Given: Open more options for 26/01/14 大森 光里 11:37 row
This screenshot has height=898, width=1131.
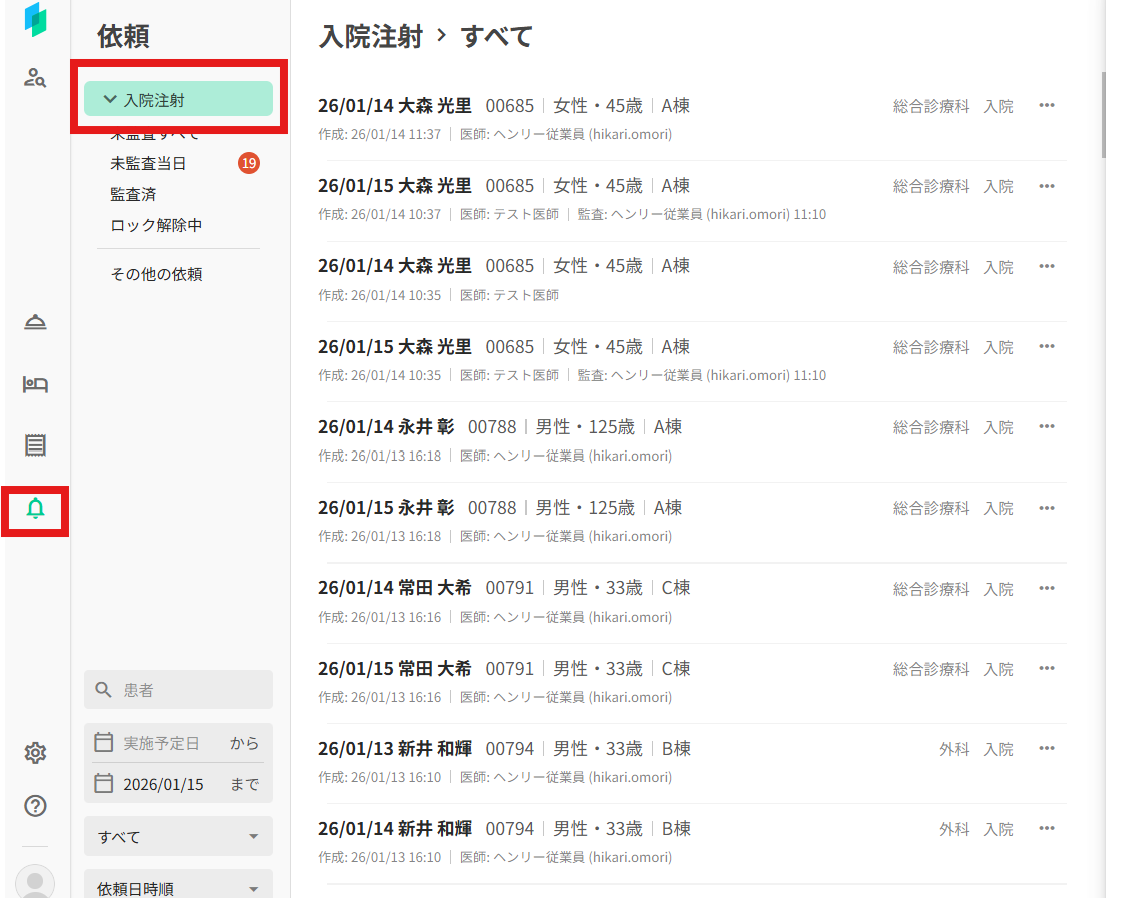Looking at the screenshot, I should pos(1047,105).
